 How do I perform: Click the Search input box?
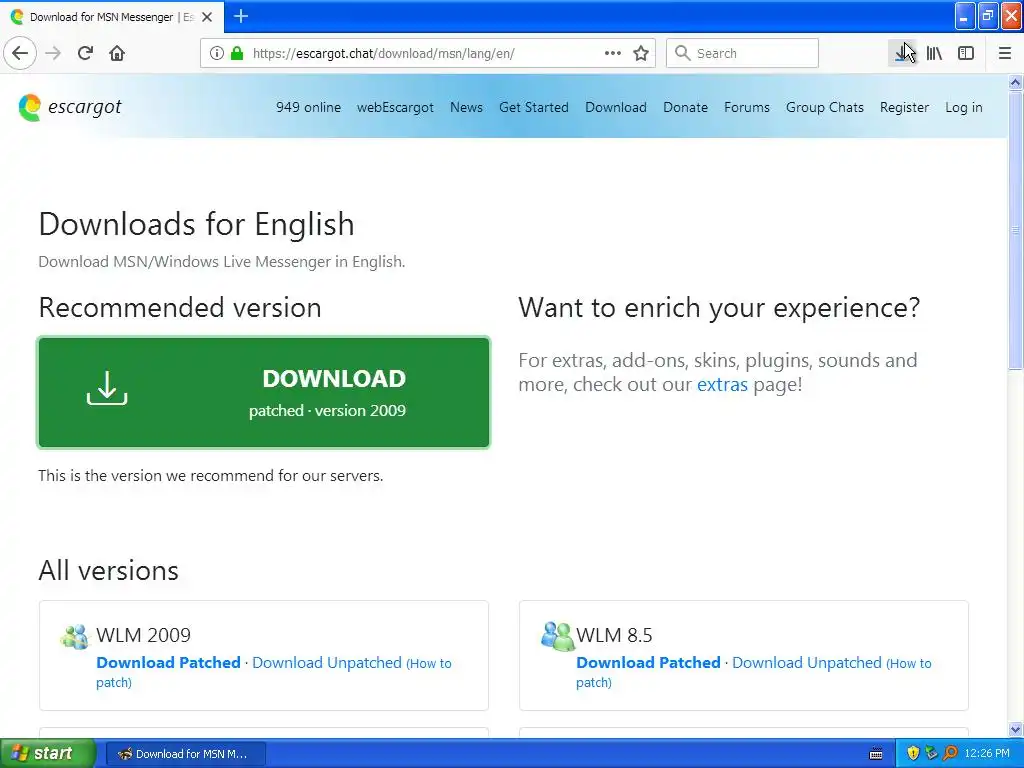coord(742,53)
